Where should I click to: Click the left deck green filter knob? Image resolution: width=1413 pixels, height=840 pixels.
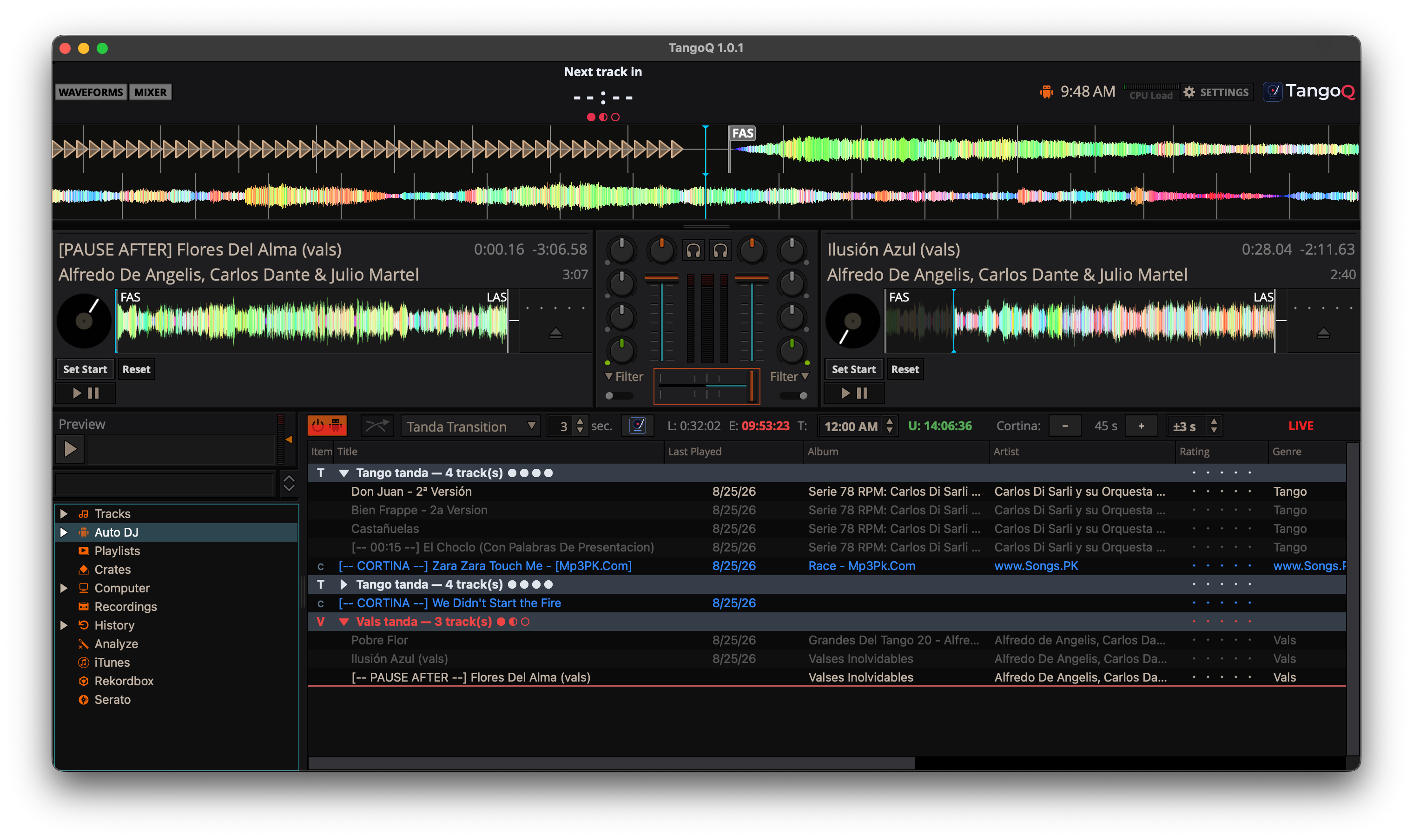point(621,351)
